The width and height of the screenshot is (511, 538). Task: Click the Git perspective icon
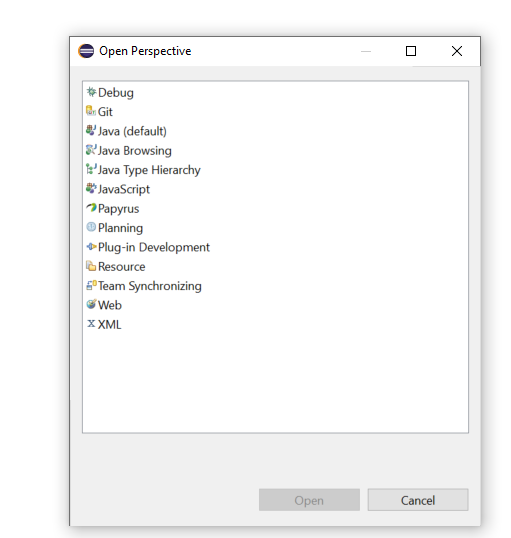91,111
